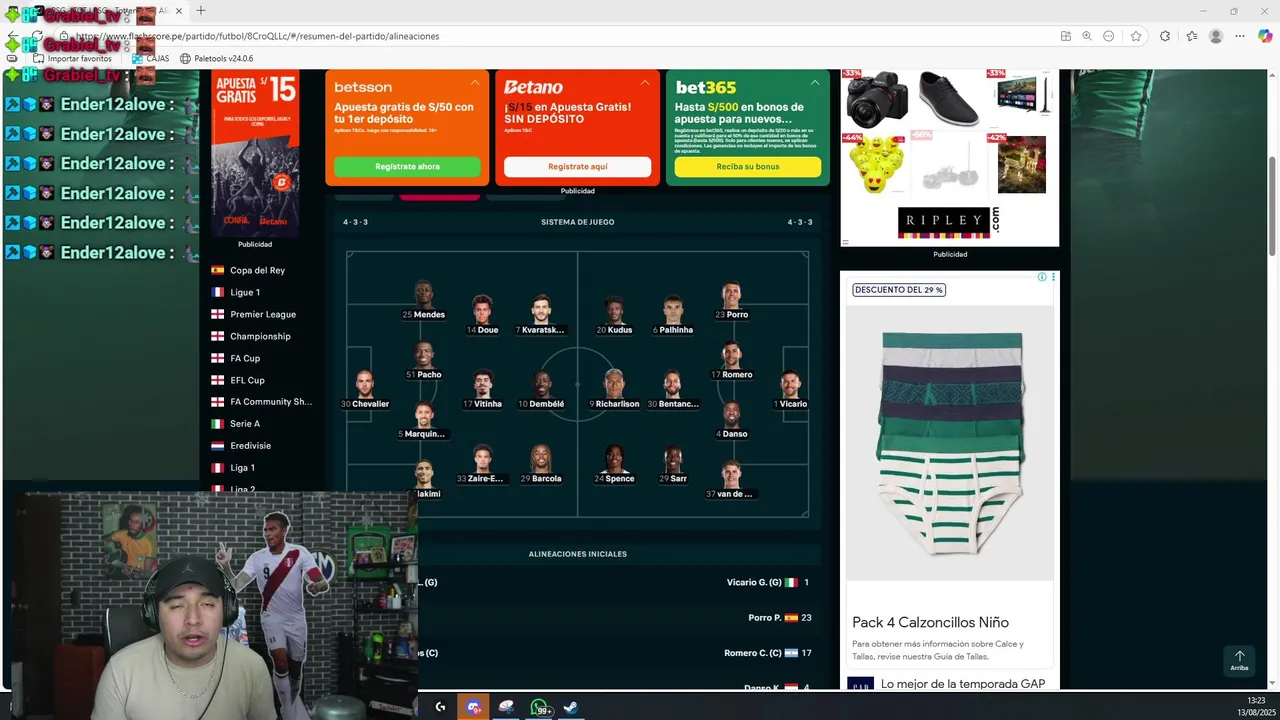This screenshot has height=720, width=1280.
Task: Click player name Palhinha on pitch
Action: [x=676, y=330]
